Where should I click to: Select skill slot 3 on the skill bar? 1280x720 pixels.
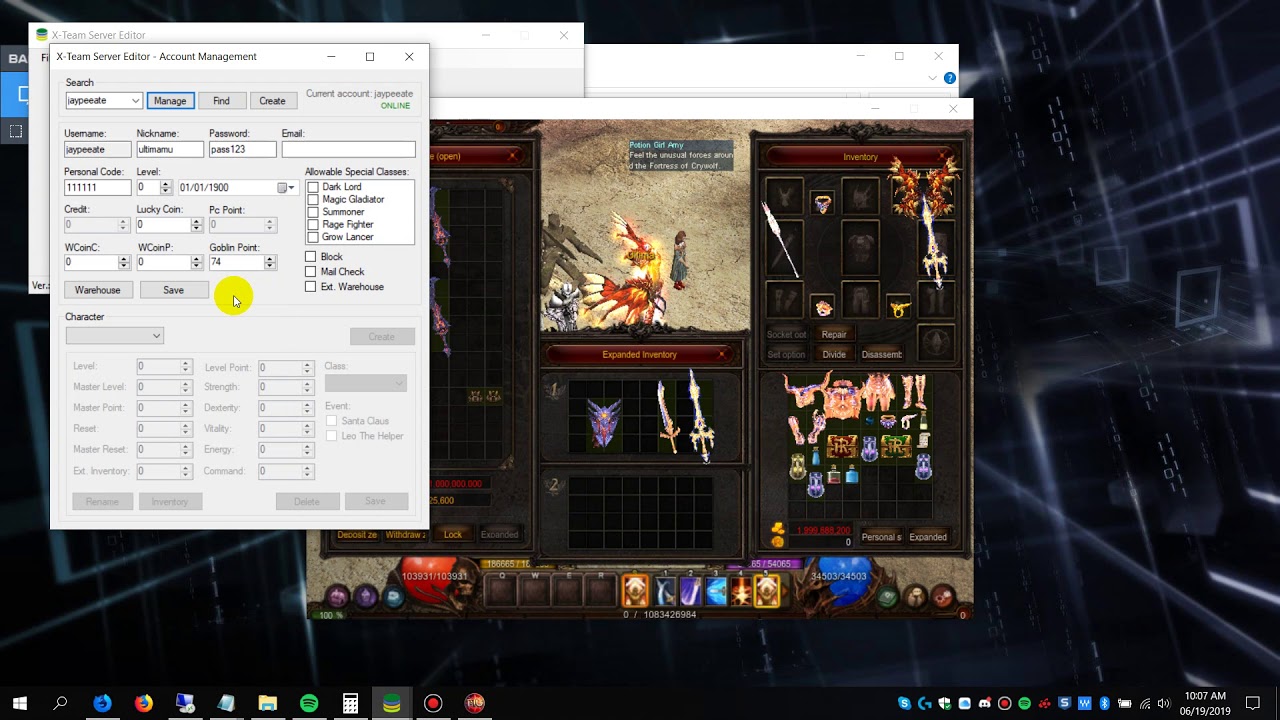pyautogui.click(x=716, y=591)
